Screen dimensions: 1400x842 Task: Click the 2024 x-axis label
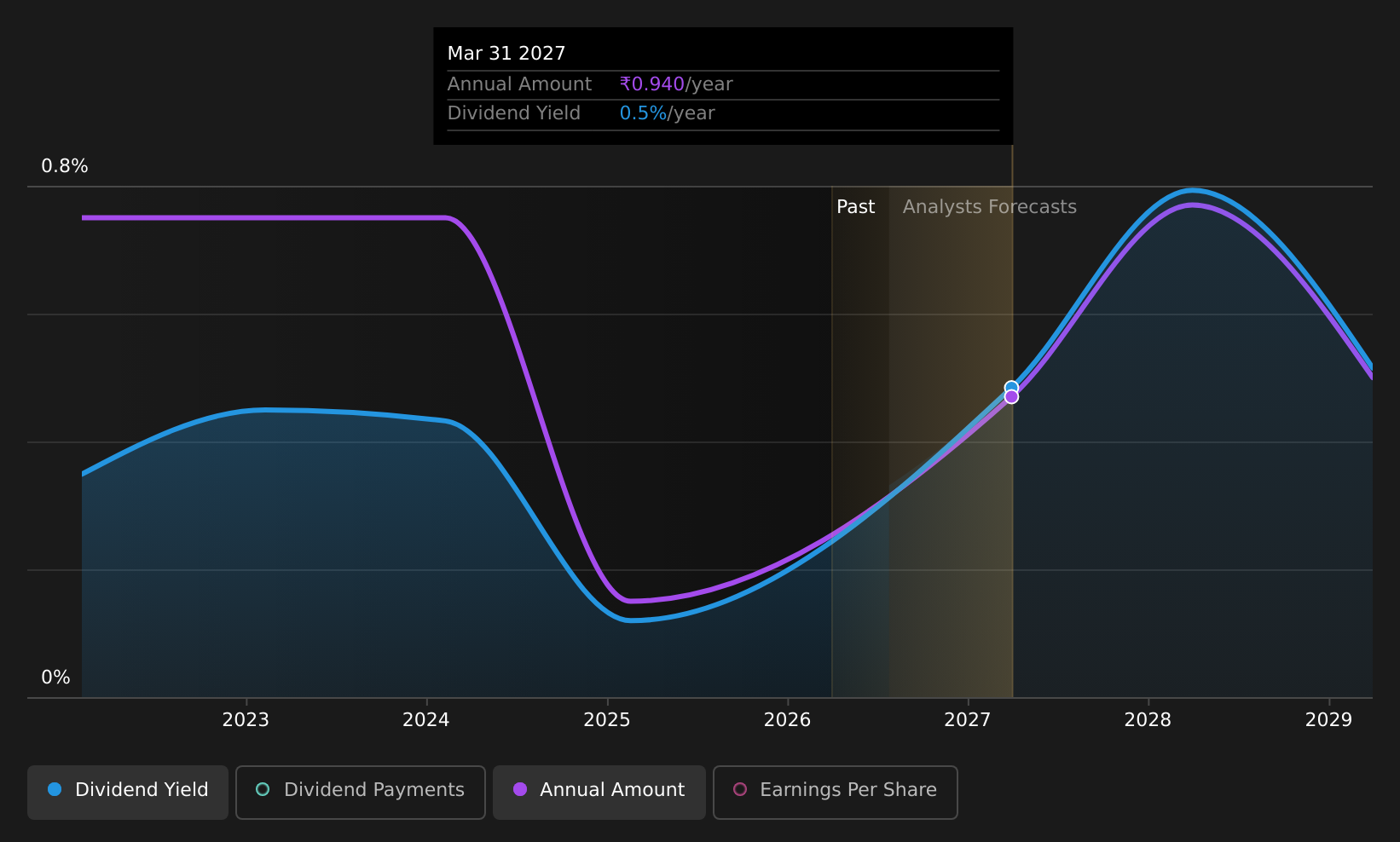pos(426,720)
